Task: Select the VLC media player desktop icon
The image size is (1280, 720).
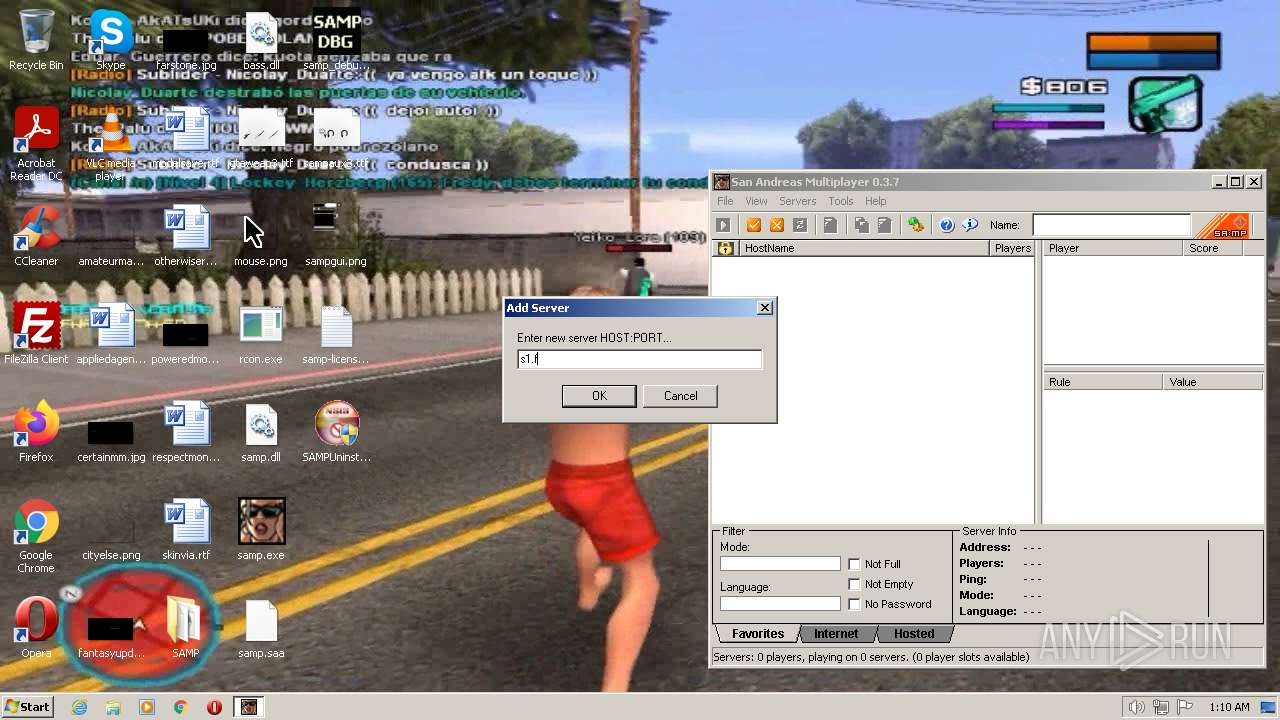Action: pos(111,145)
